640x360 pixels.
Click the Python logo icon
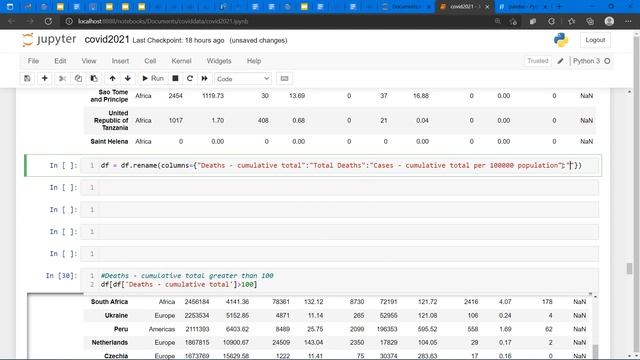561,40
